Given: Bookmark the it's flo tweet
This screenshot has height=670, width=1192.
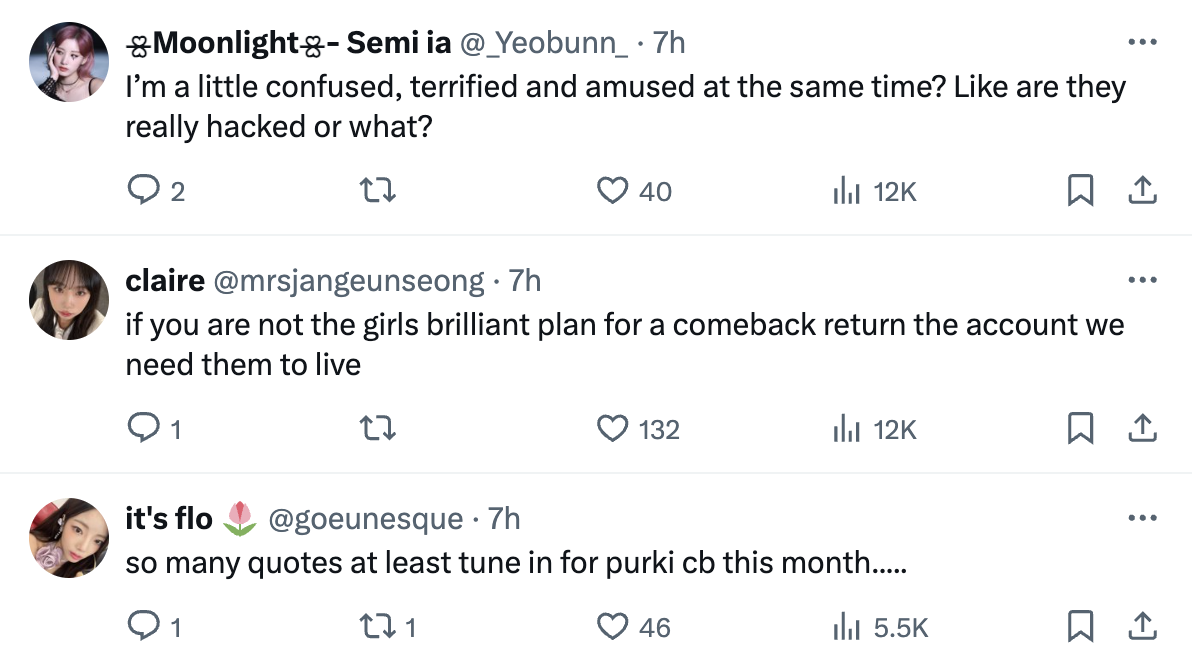Looking at the screenshot, I should point(1079,627).
